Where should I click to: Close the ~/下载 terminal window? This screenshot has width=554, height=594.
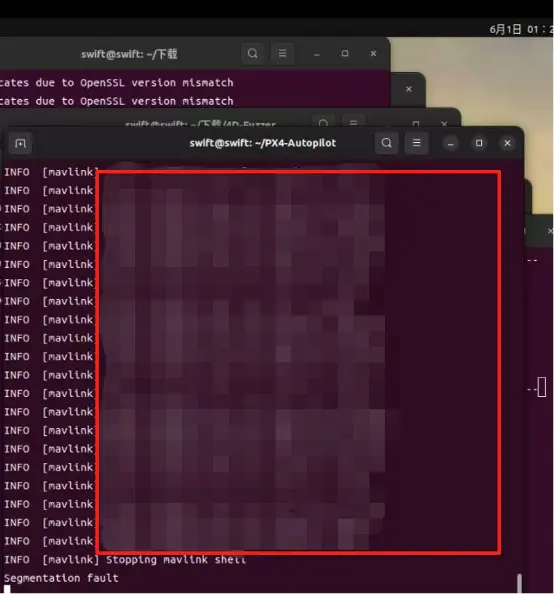pos(373,53)
